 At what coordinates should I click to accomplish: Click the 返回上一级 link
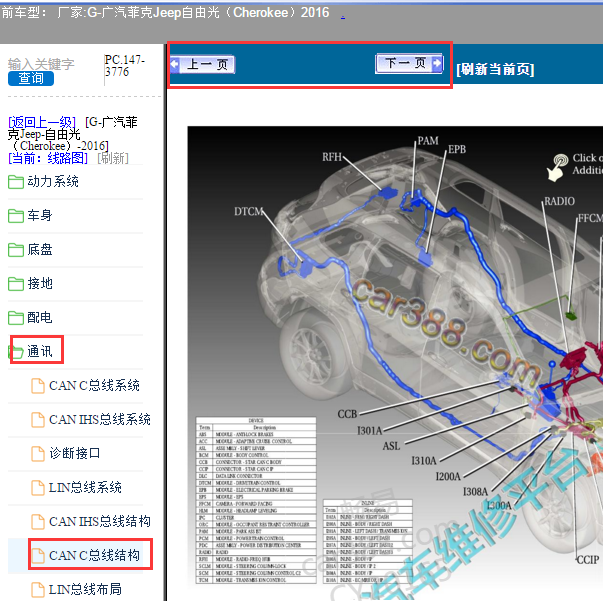[42, 122]
